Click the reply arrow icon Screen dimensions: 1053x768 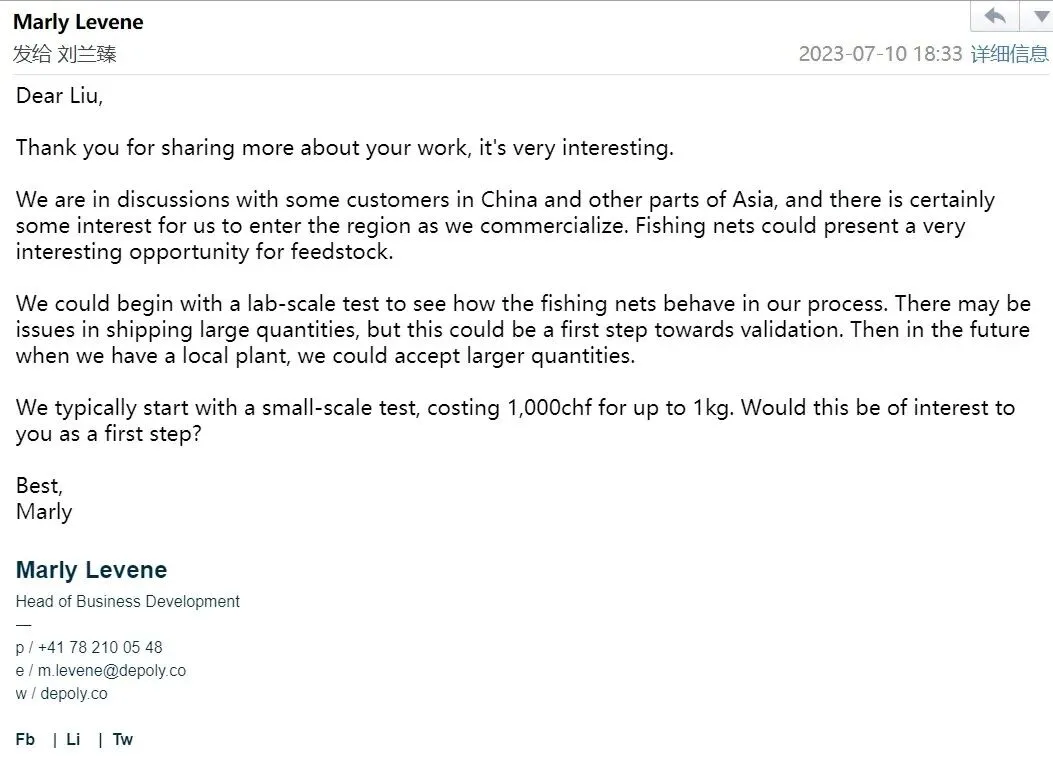(x=995, y=16)
